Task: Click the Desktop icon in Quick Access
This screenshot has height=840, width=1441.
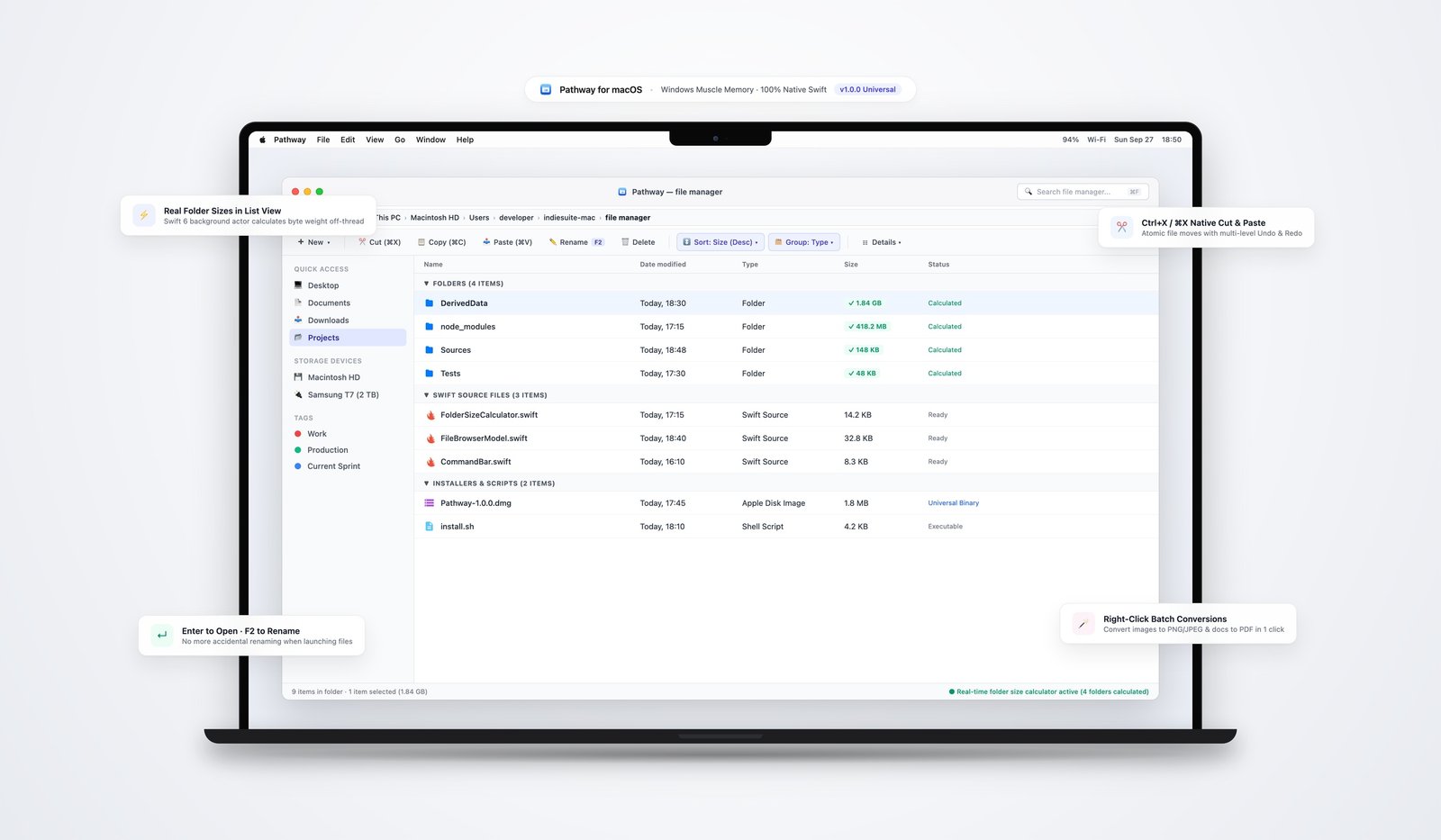Action: 298,285
